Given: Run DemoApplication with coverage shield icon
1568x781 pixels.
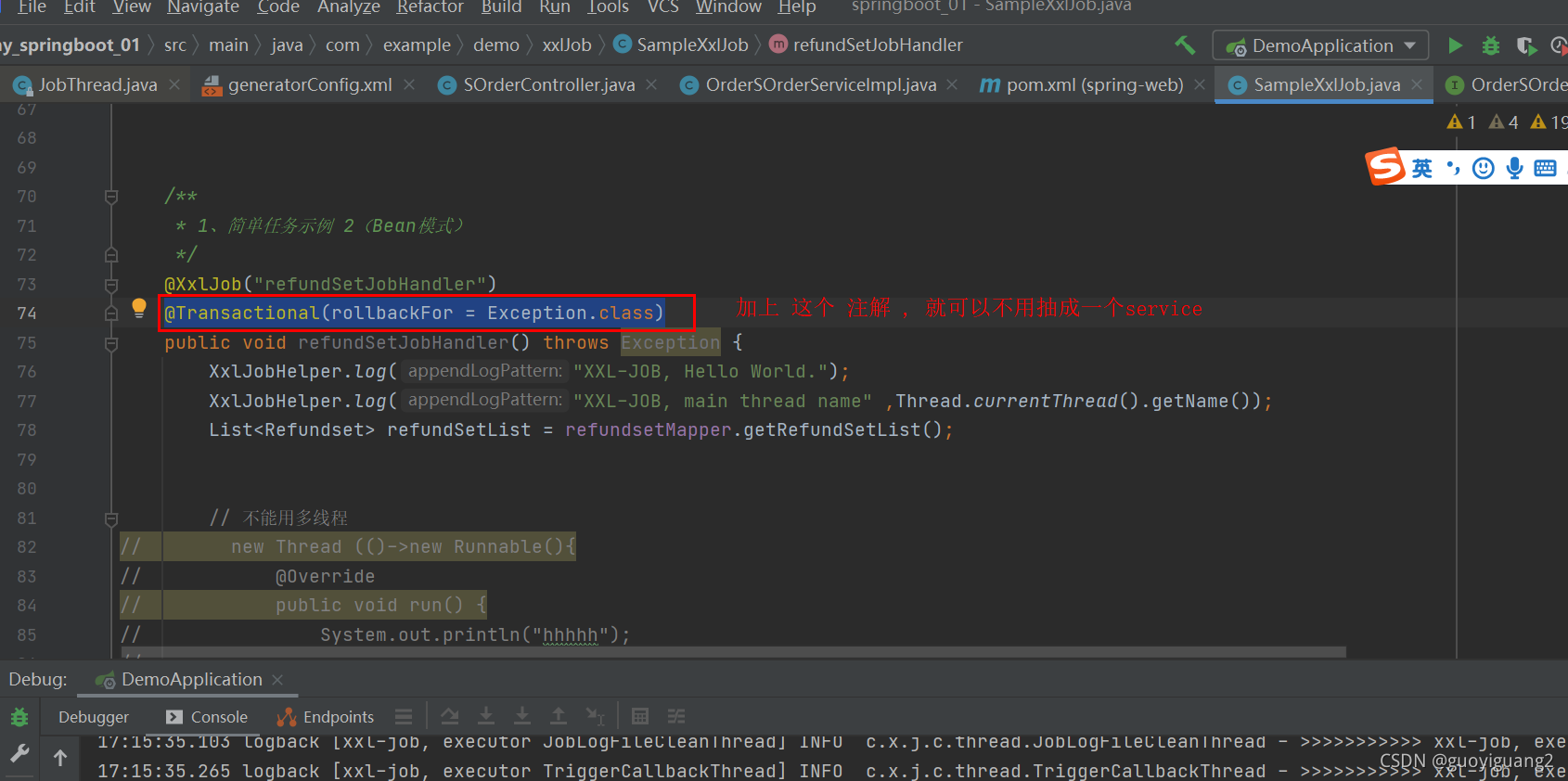Looking at the screenshot, I should (1525, 45).
